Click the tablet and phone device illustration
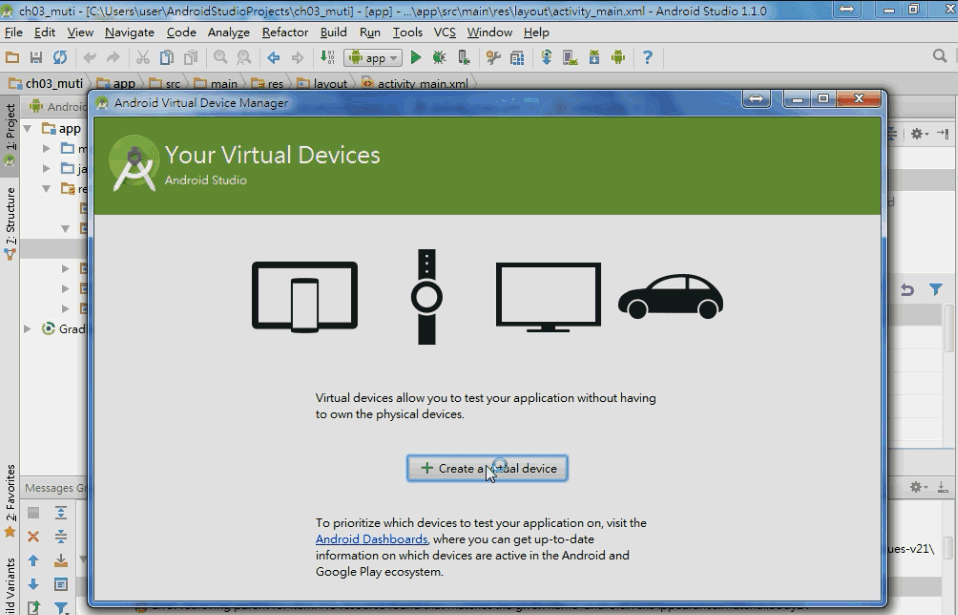The width and height of the screenshot is (958, 615). (305, 297)
